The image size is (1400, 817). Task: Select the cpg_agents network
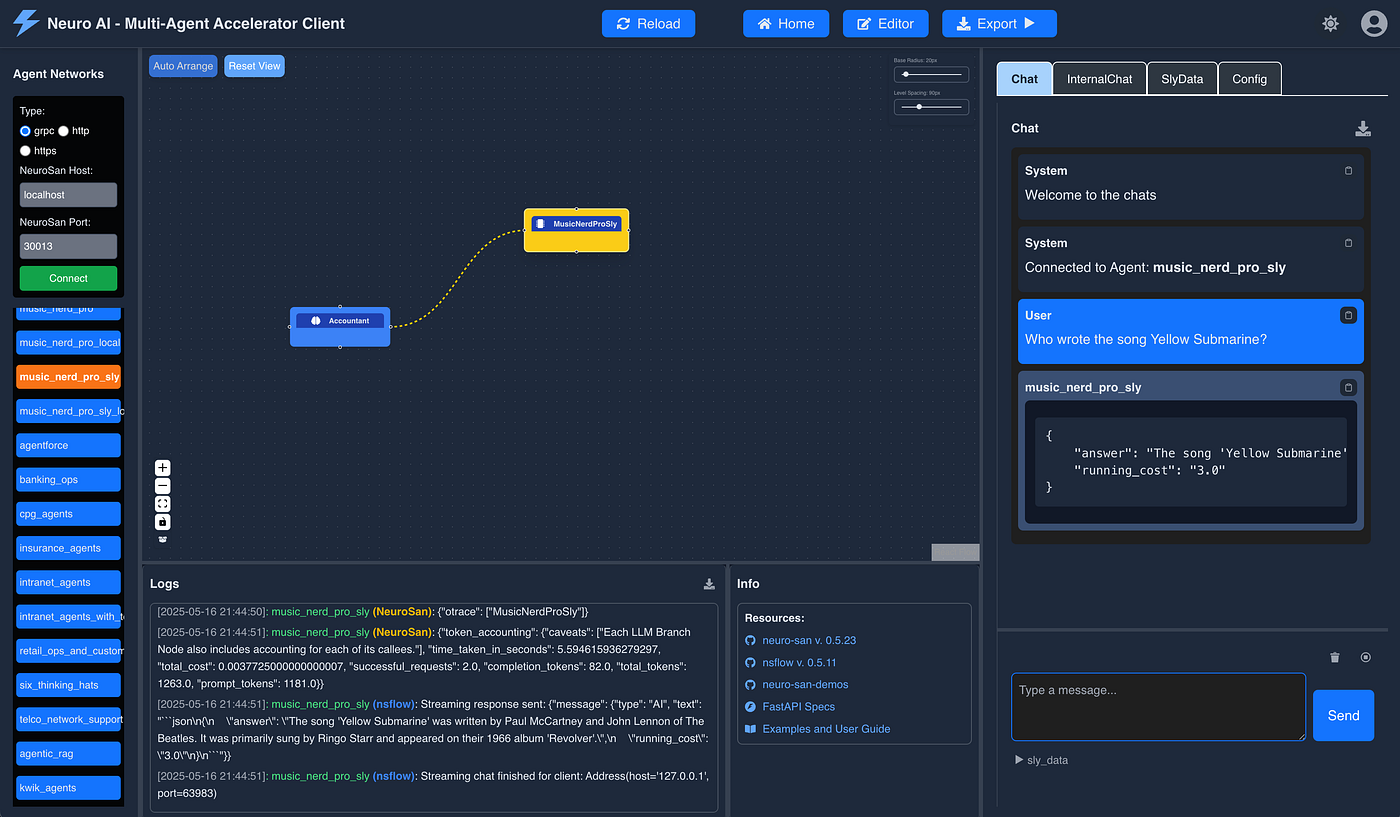tap(69, 514)
